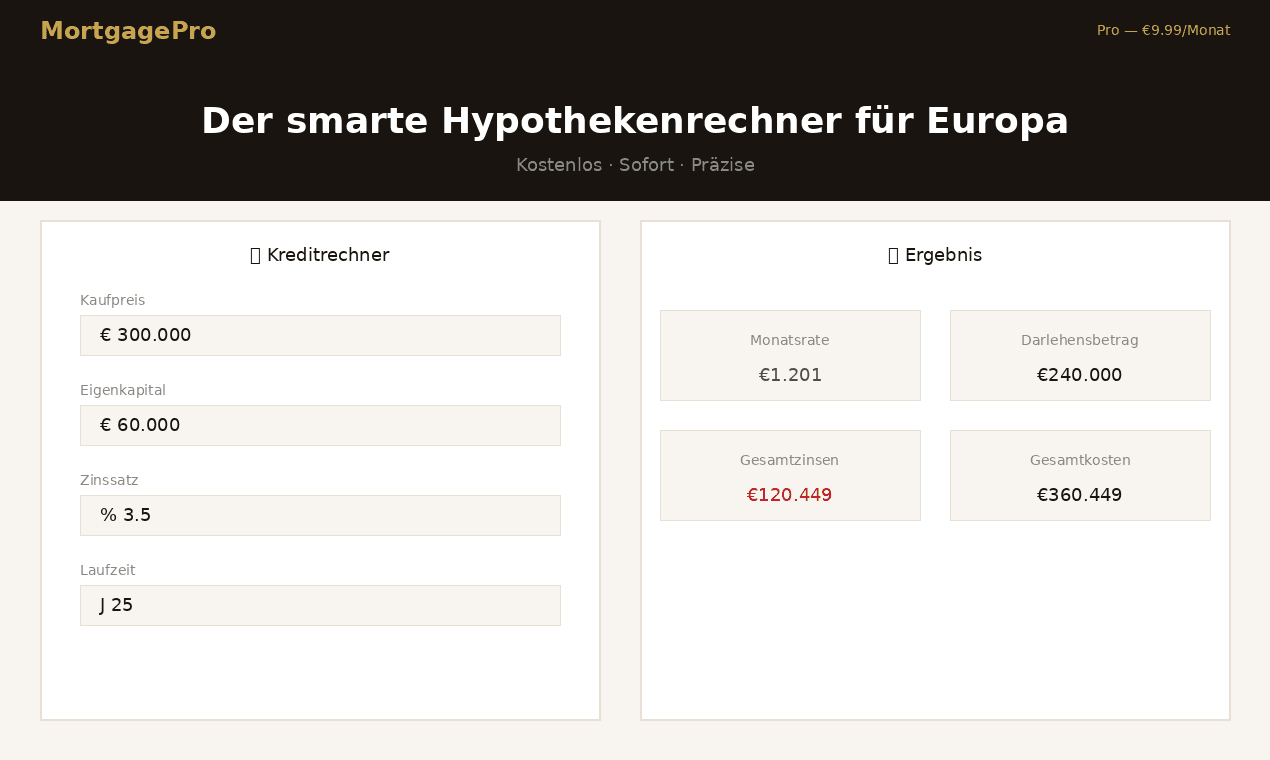This screenshot has width=1270, height=760.
Task: Click the icon beside the Ergebnis heading
Action: pos(892,254)
